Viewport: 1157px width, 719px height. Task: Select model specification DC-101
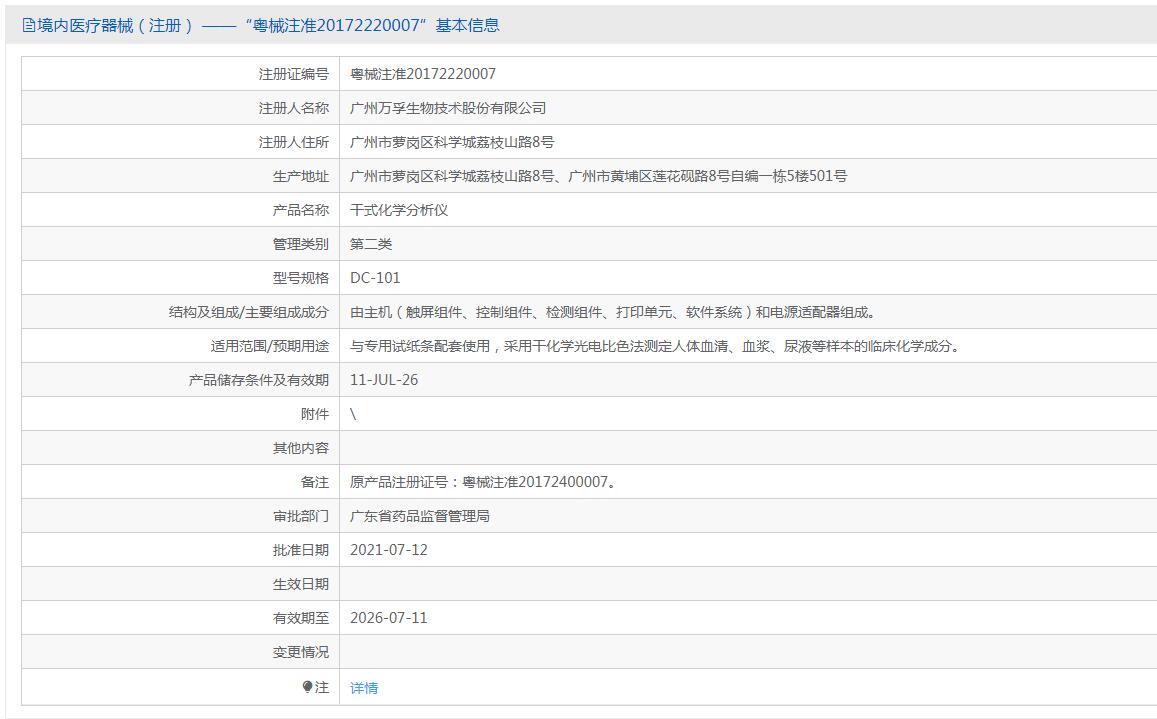pyautogui.click(x=375, y=278)
